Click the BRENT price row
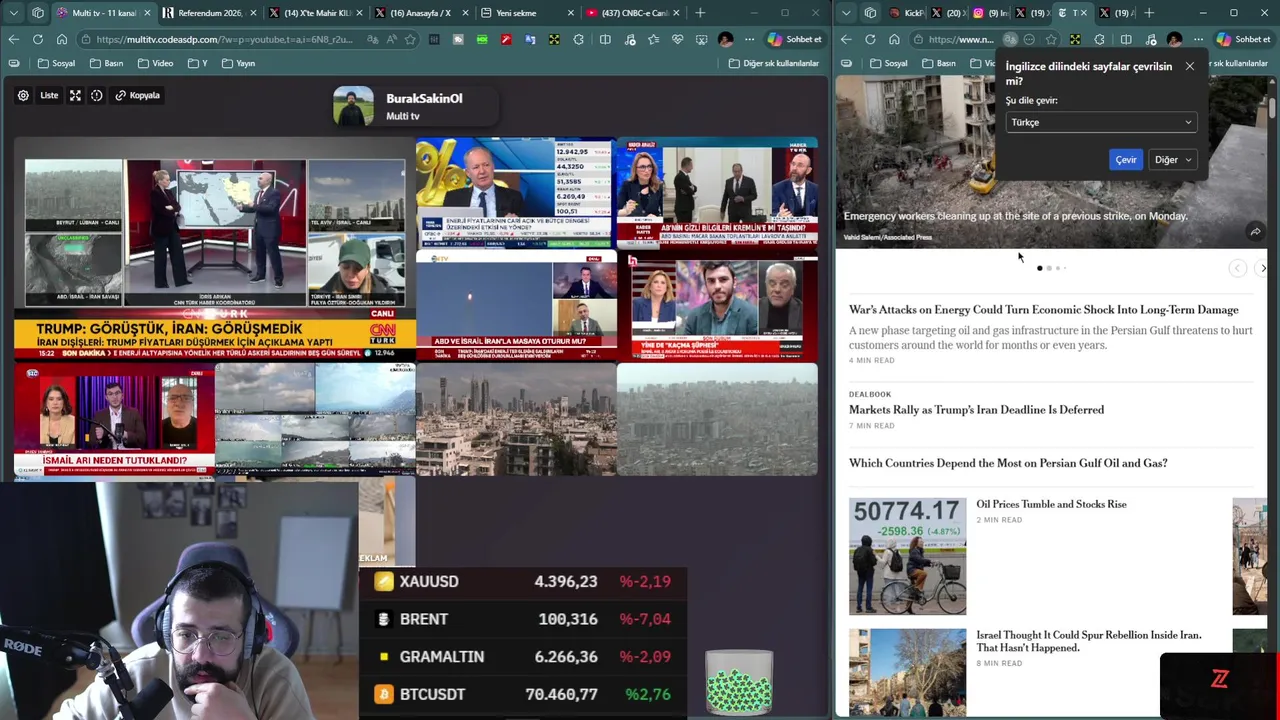The width and height of the screenshot is (1280, 720). point(523,619)
